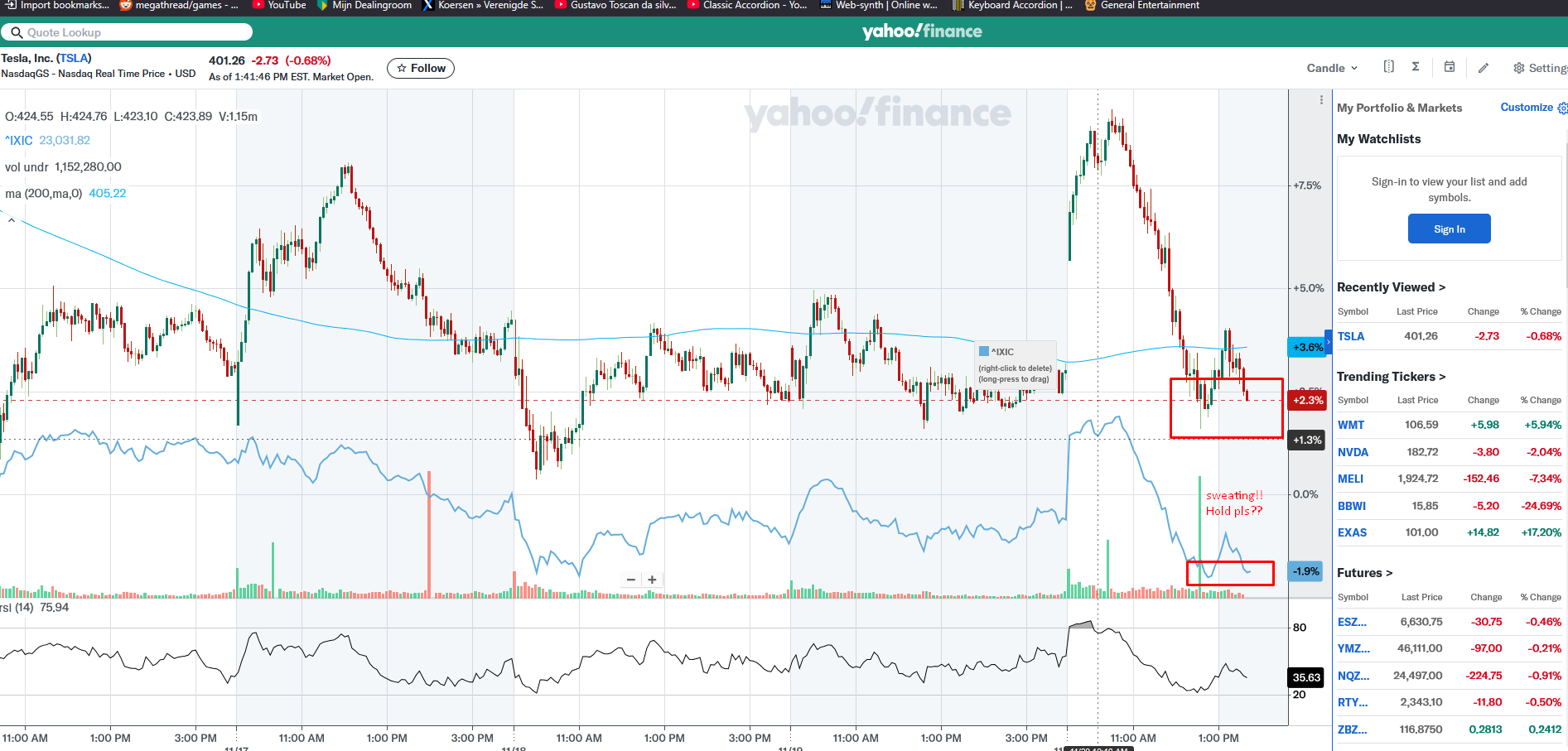Open the EXAS trending ticker

click(1352, 532)
